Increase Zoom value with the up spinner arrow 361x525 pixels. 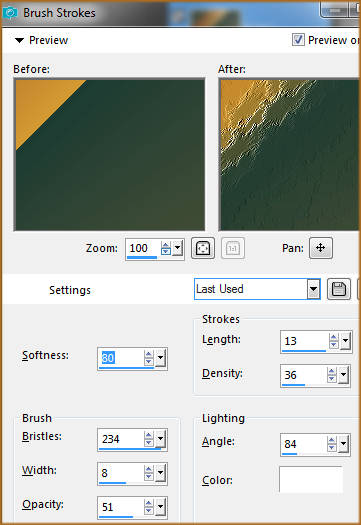165,245
